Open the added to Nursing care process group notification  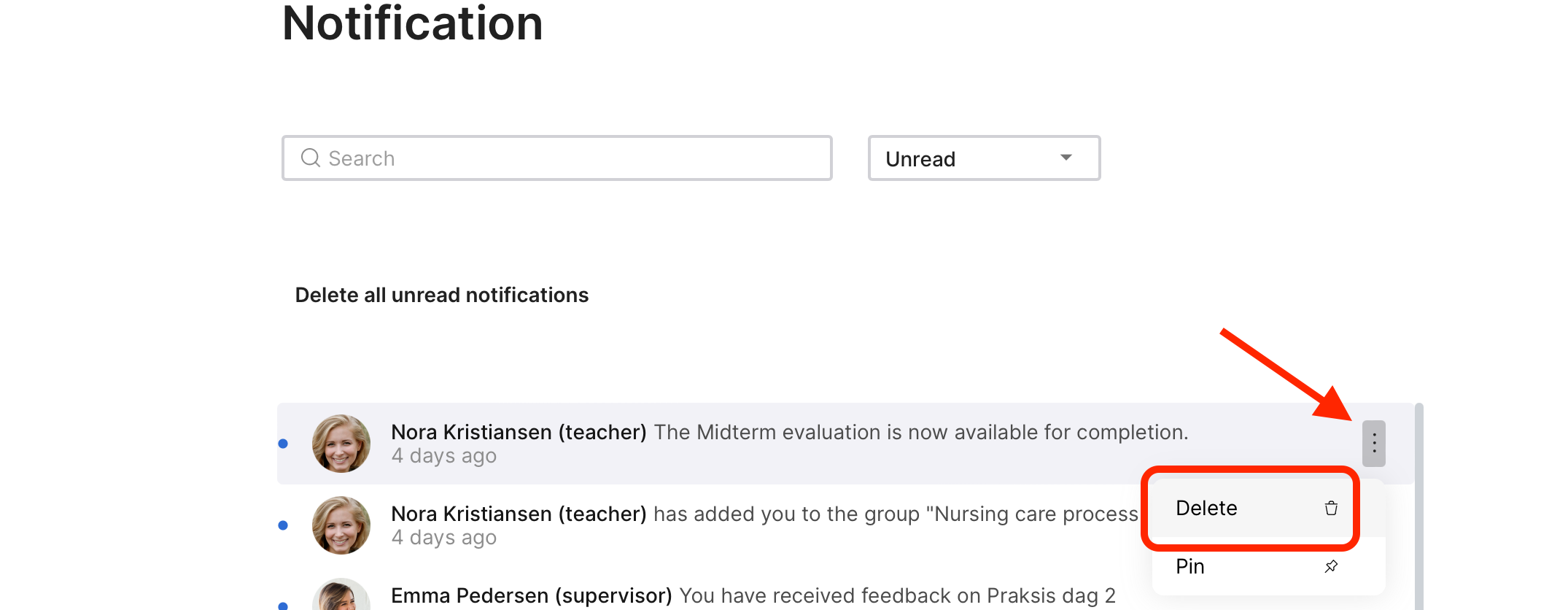click(895, 514)
